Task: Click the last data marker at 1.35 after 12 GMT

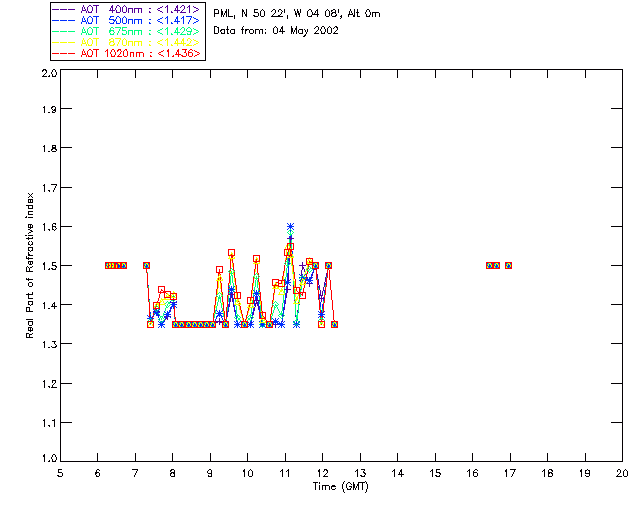Action: pyautogui.click(x=334, y=324)
